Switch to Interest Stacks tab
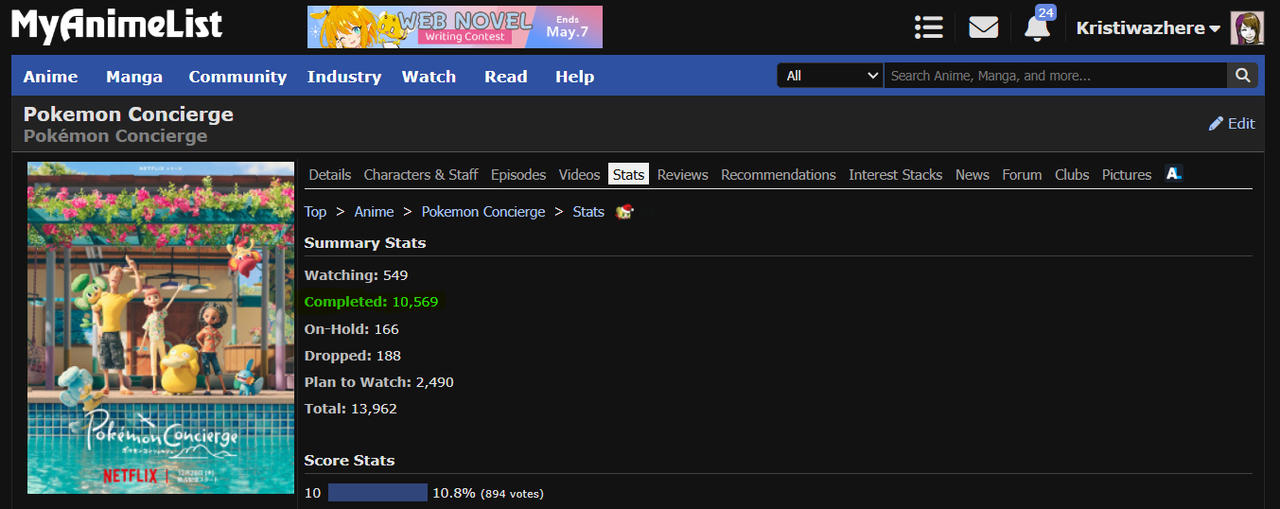The height and width of the screenshot is (509, 1280). 896,174
